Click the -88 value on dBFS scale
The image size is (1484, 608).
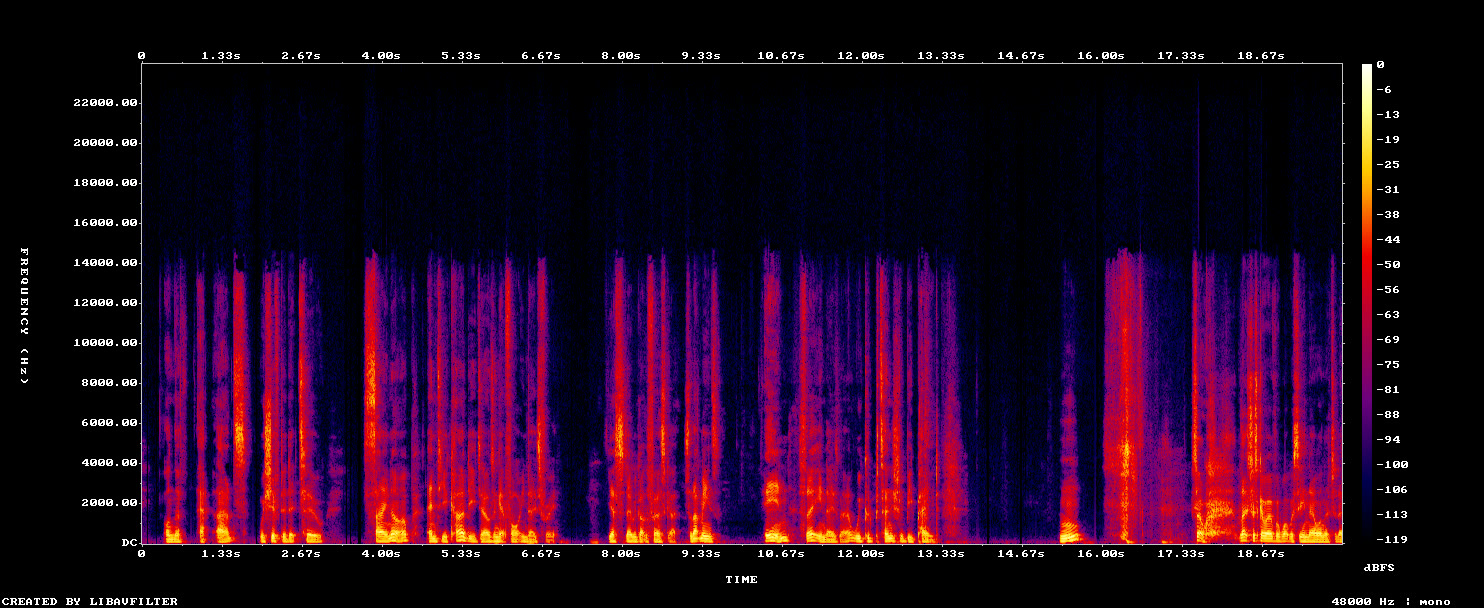(1388, 415)
